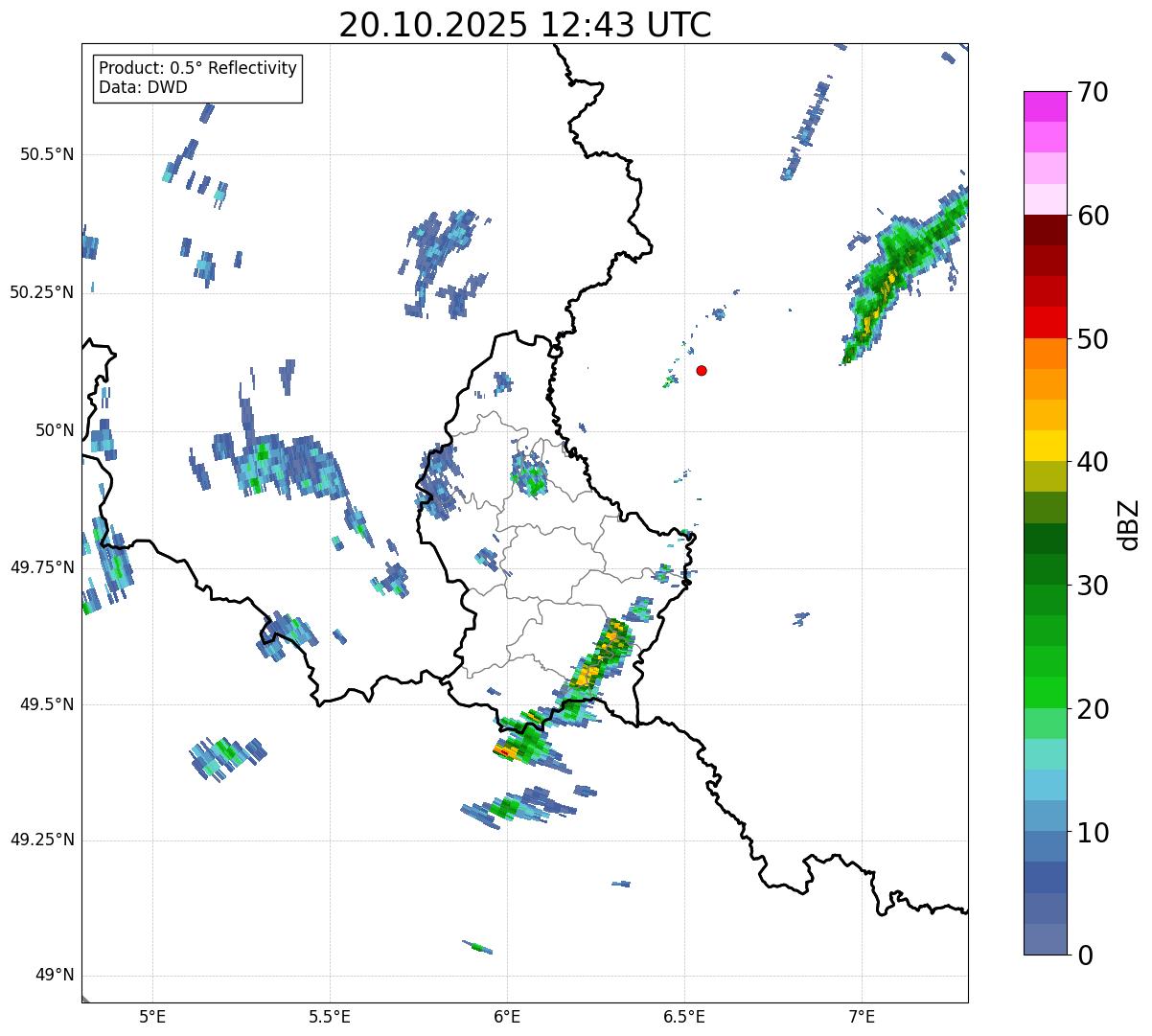Click the "Data: DWD" legend line
Image resolution: width=1152 pixels, height=1036 pixels.
tap(143, 87)
